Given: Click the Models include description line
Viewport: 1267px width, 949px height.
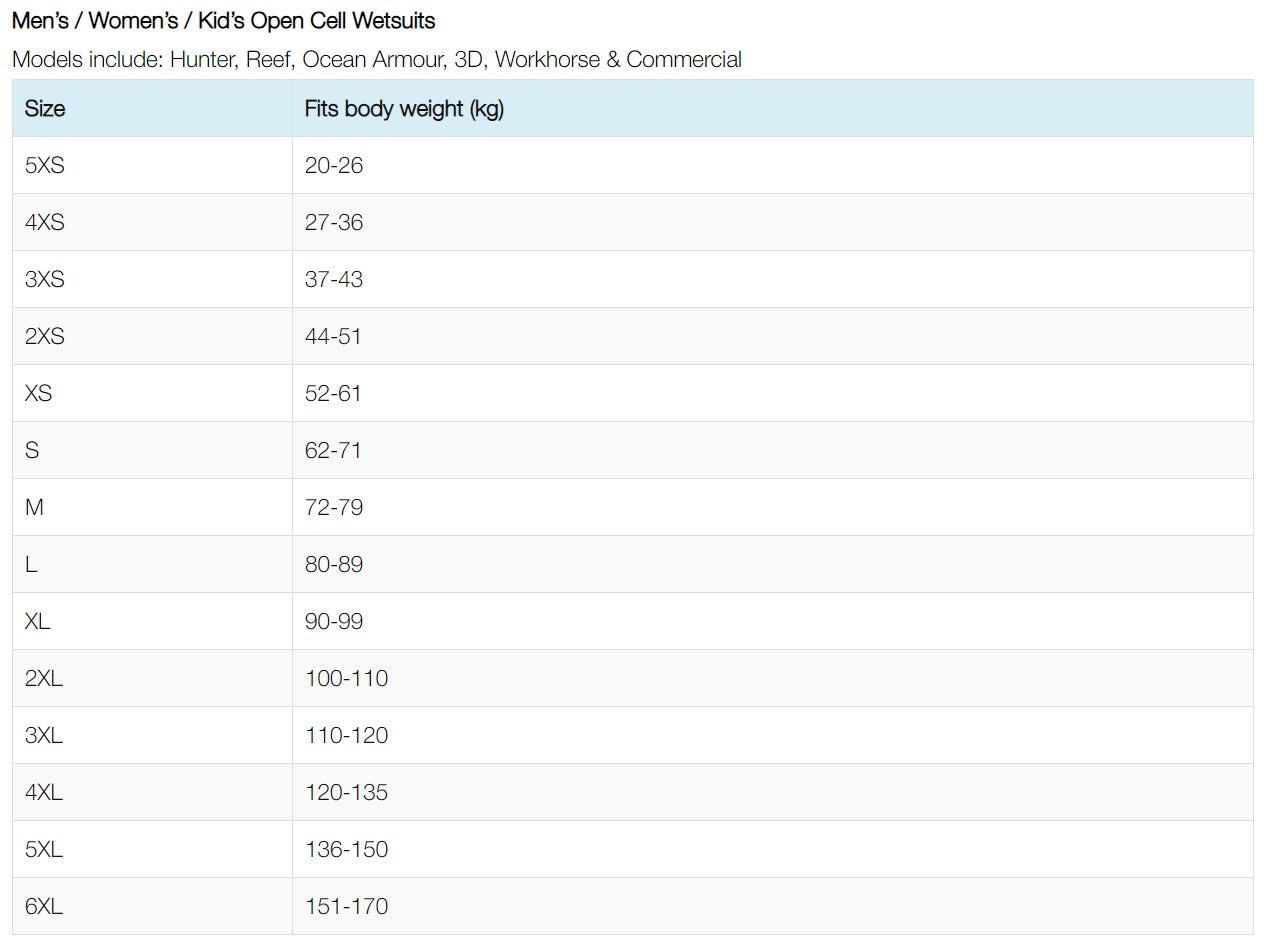Looking at the screenshot, I should (377, 59).
